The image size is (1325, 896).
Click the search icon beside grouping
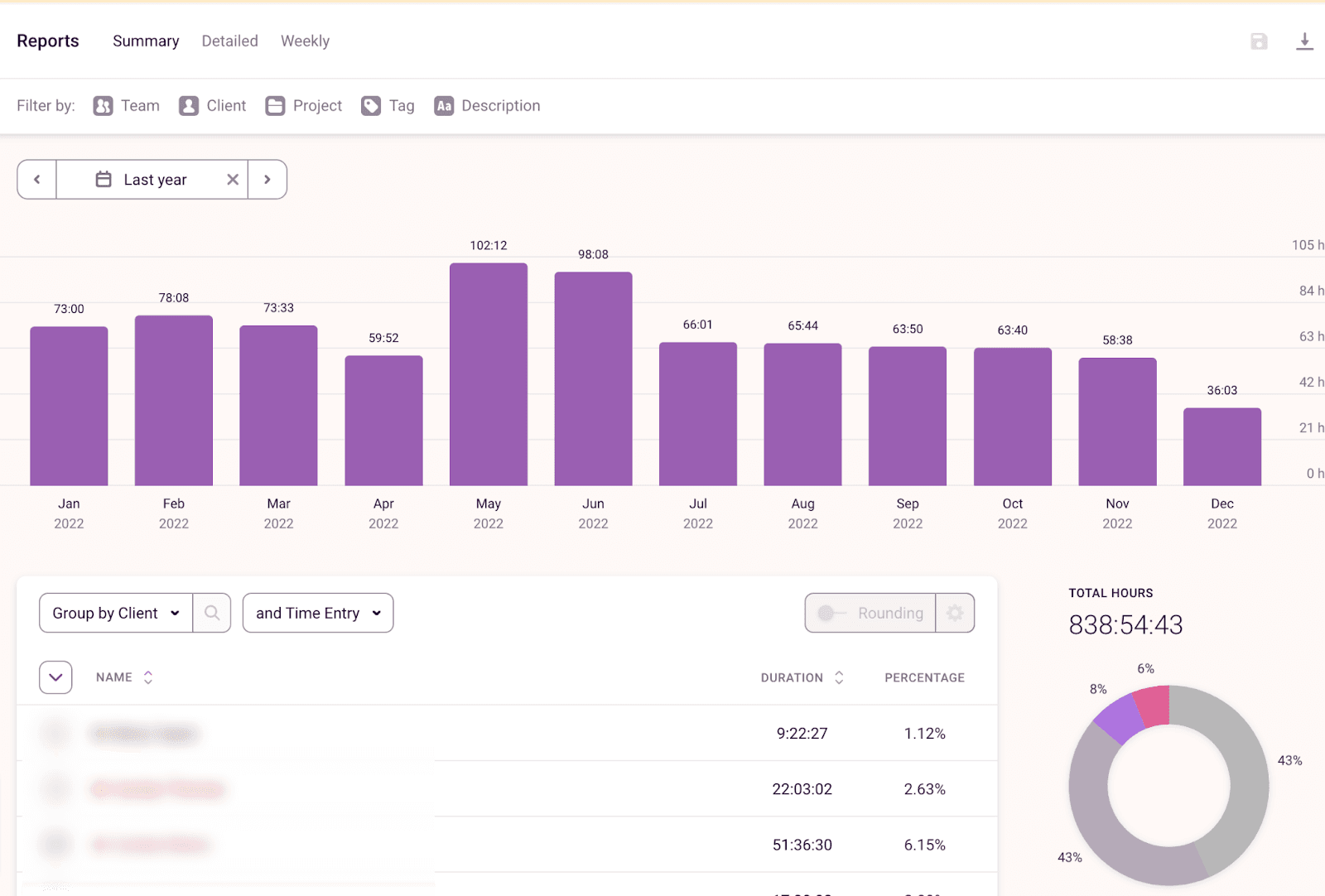point(212,613)
